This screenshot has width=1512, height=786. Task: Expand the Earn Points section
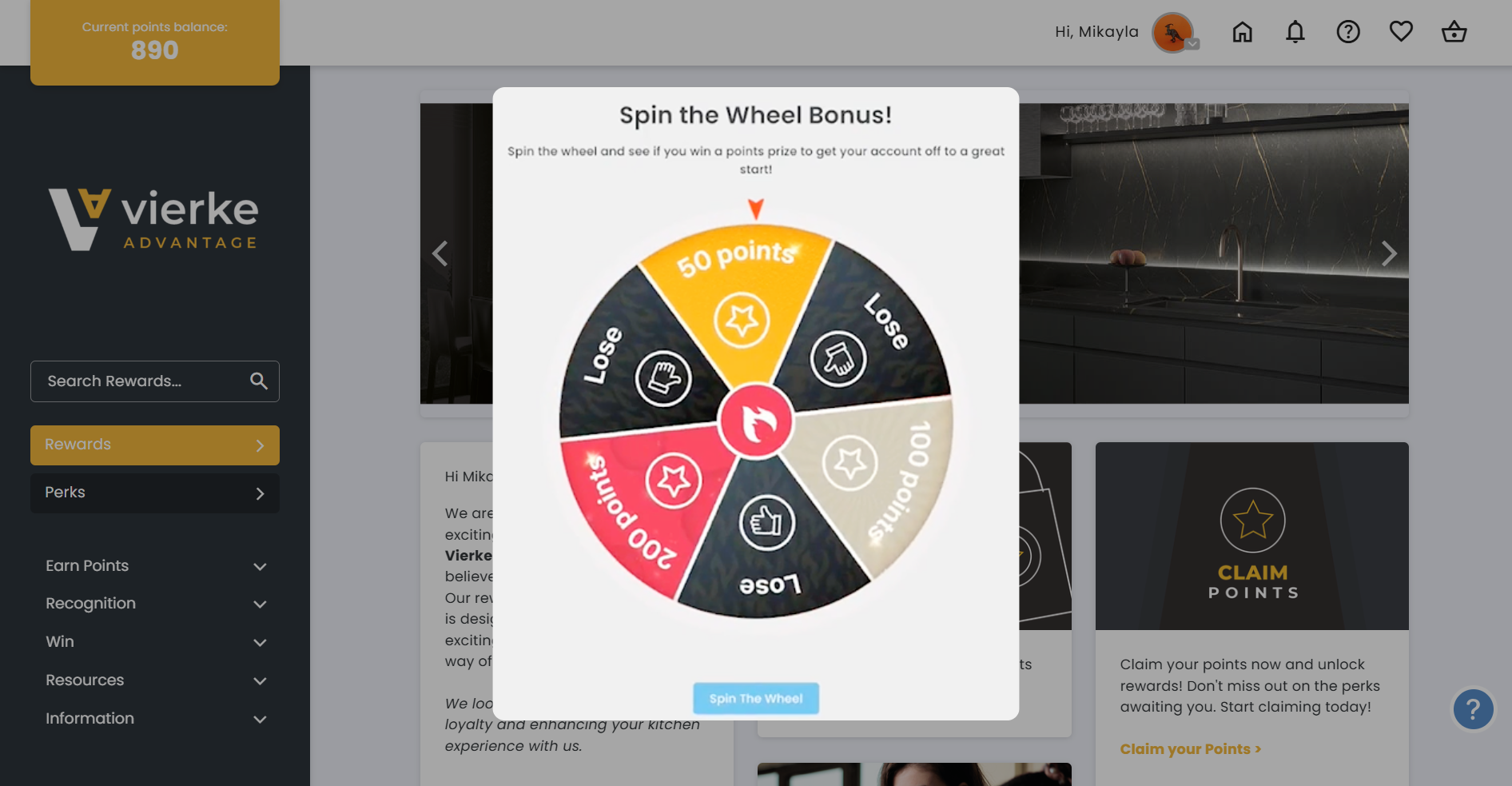[x=155, y=566]
